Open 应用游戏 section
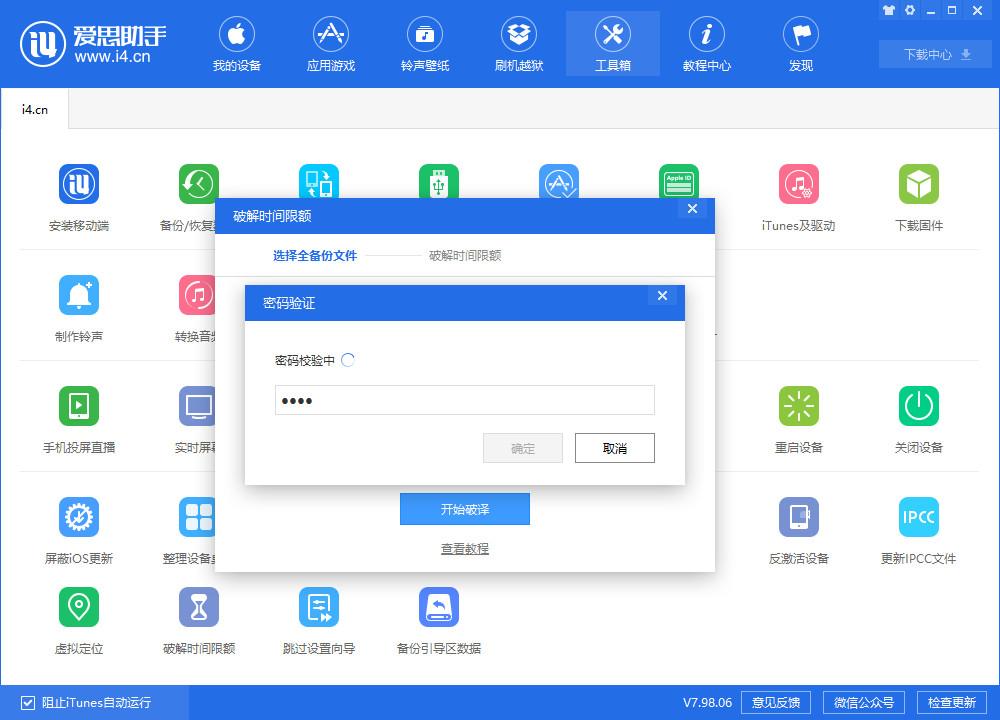The height and width of the screenshot is (720, 1000). (330, 45)
